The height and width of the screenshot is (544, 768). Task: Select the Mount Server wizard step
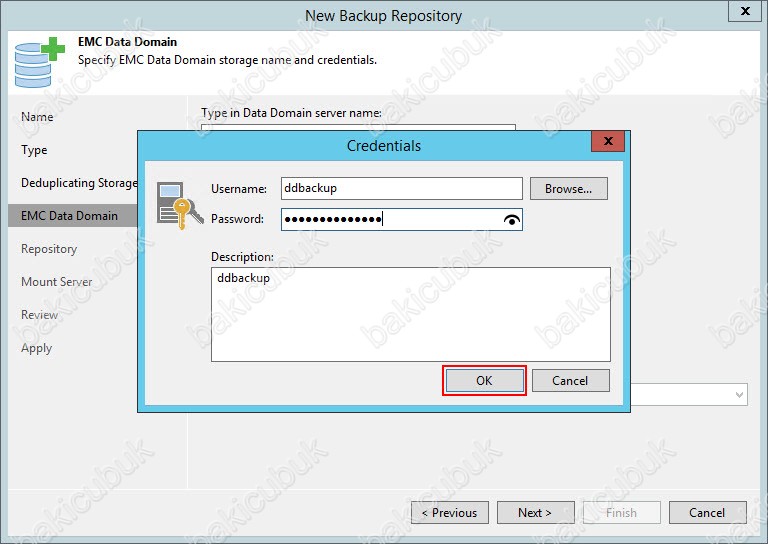pyautogui.click(x=56, y=282)
